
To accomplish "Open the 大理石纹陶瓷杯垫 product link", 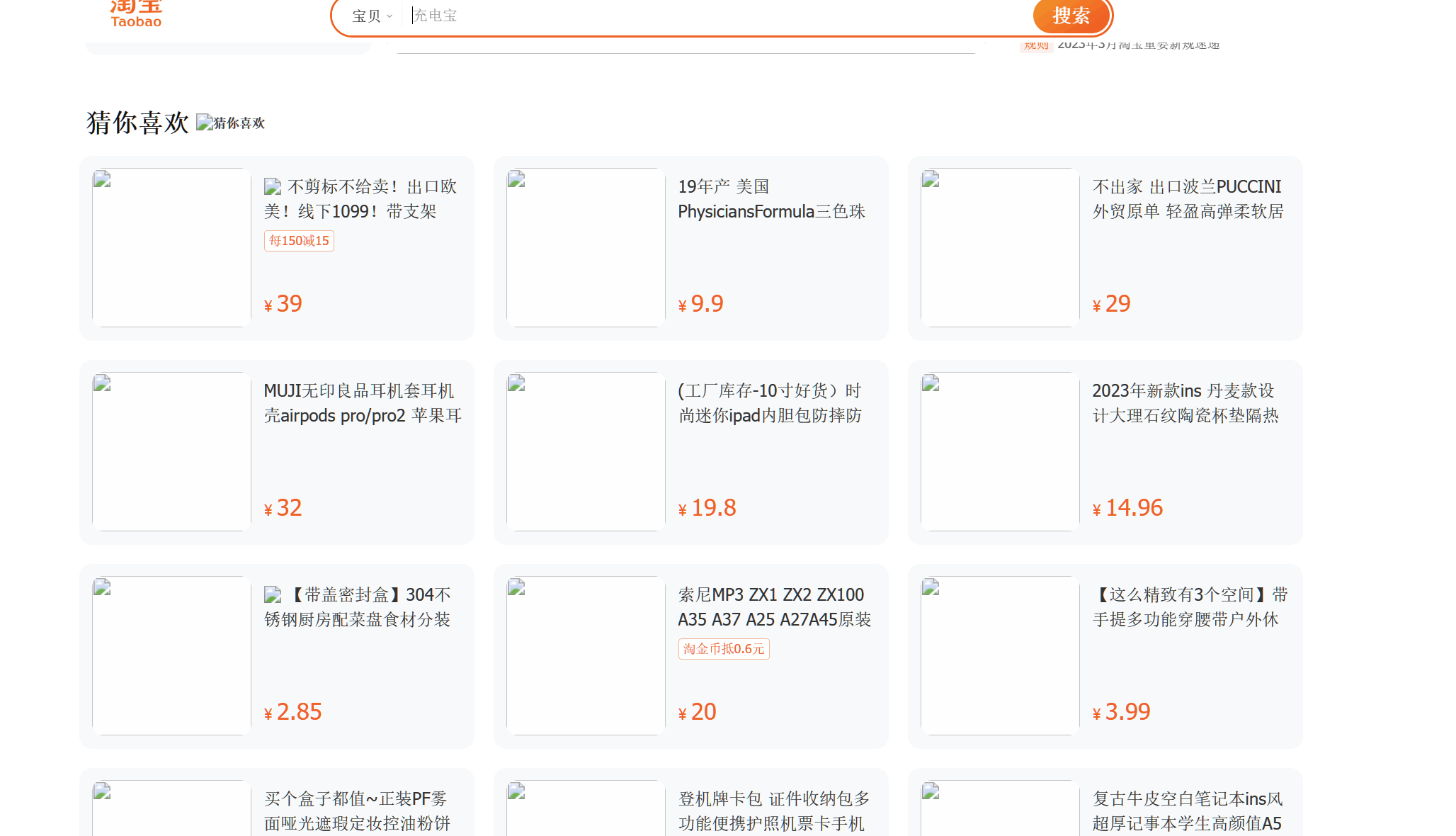I will 1185,403.
